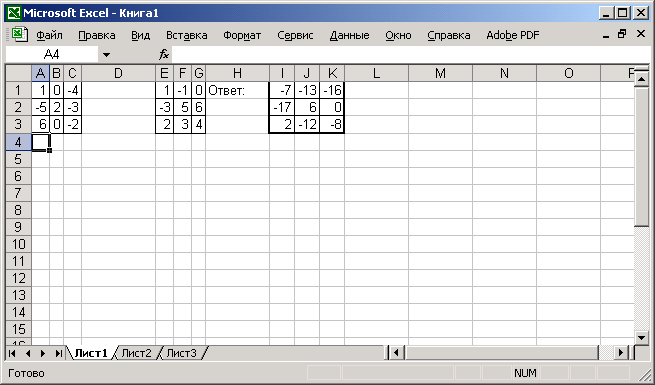The width and height of the screenshot is (655, 385).
Task: Click vertical scrollbar up arrow
Action: click(641, 78)
